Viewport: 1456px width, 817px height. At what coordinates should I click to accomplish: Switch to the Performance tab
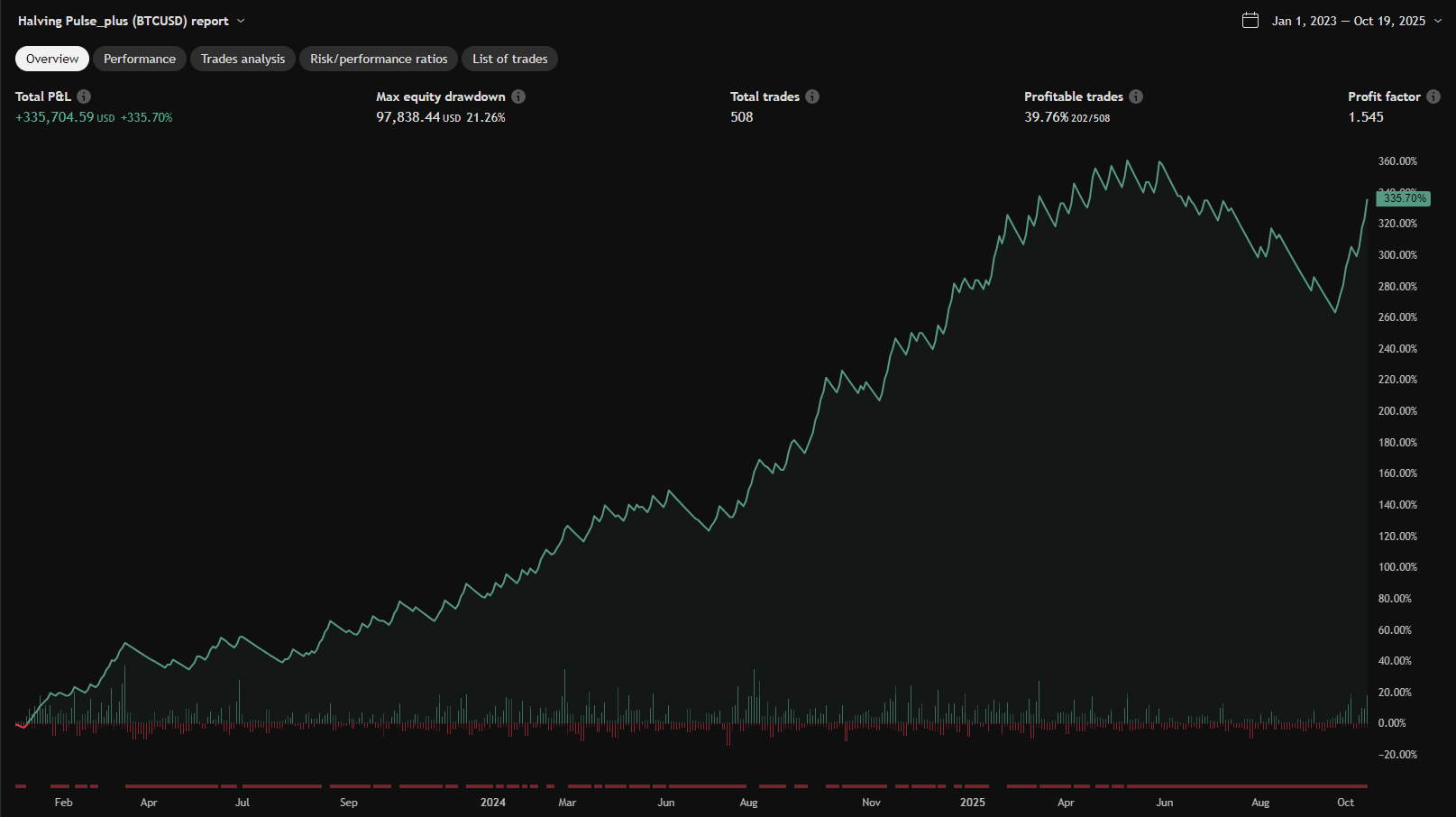coord(140,59)
